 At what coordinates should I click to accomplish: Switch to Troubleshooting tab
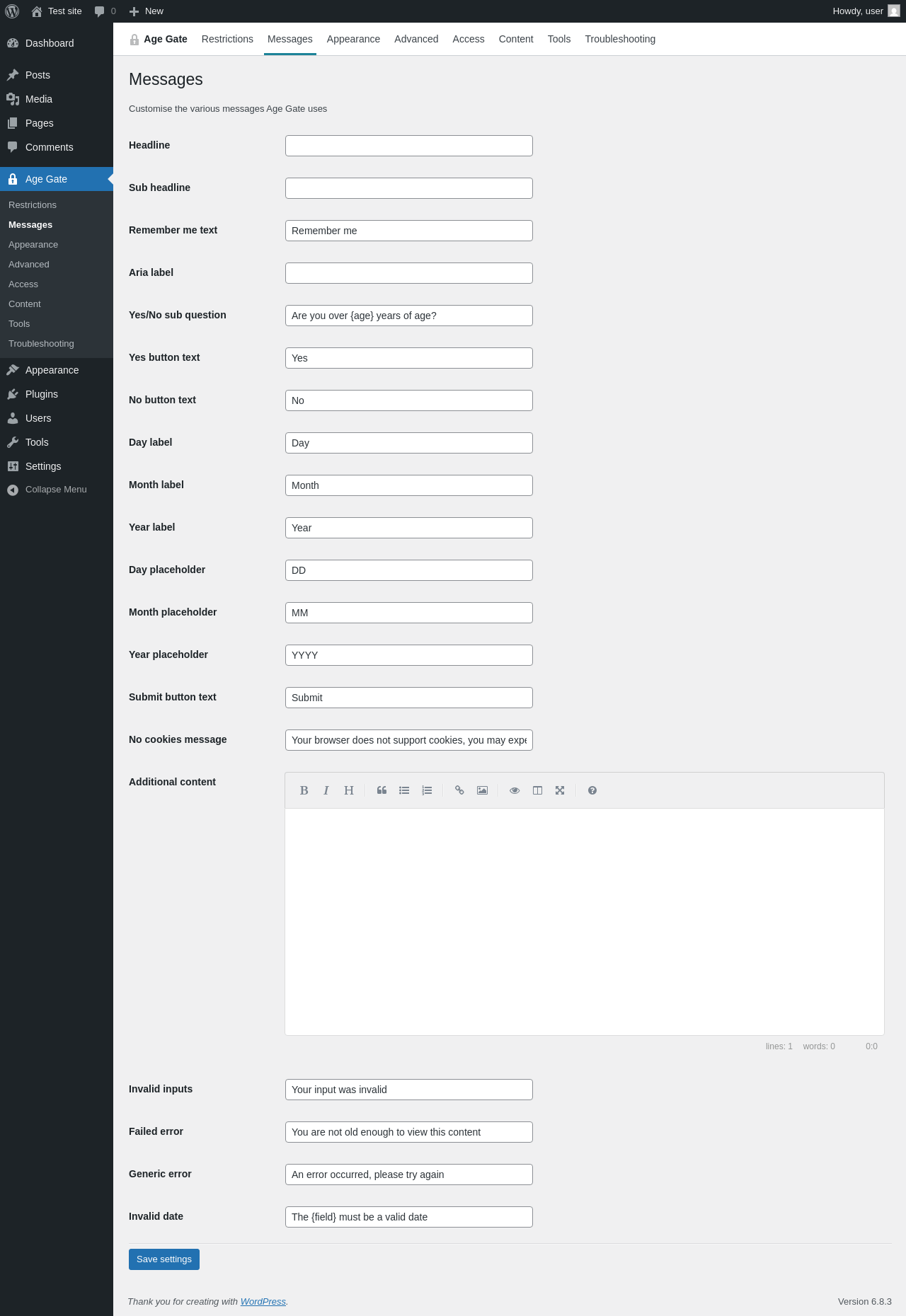pyautogui.click(x=620, y=39)
